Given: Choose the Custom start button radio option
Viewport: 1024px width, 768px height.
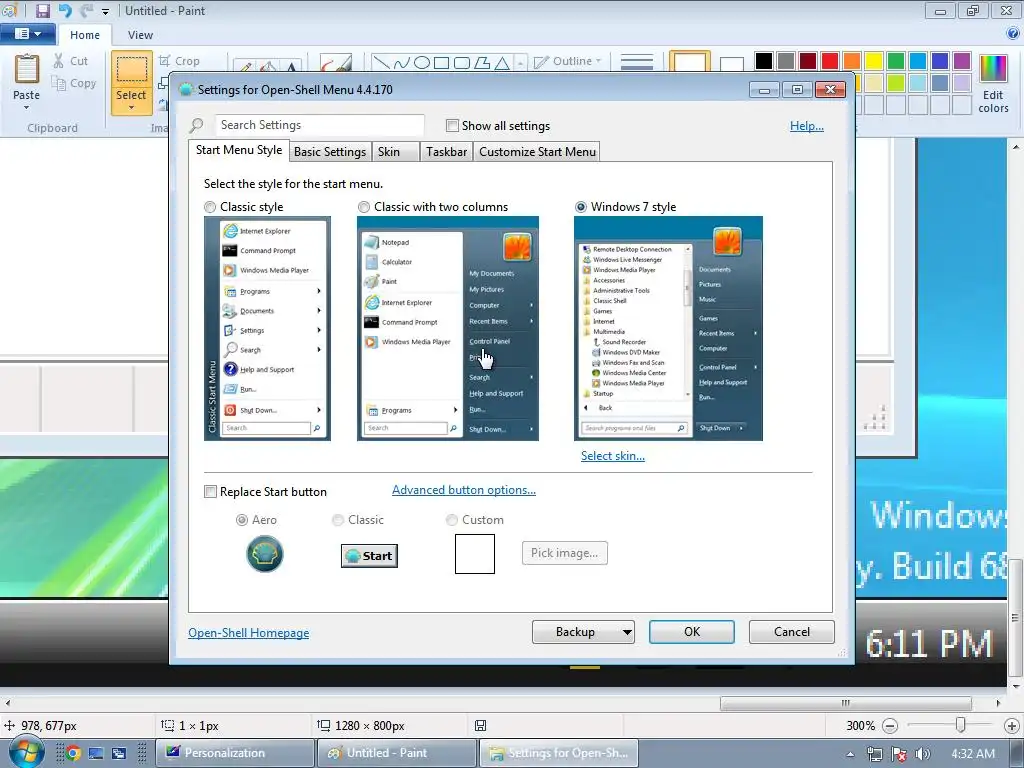Looking at the screenshot, I should [x=451, y=520].
